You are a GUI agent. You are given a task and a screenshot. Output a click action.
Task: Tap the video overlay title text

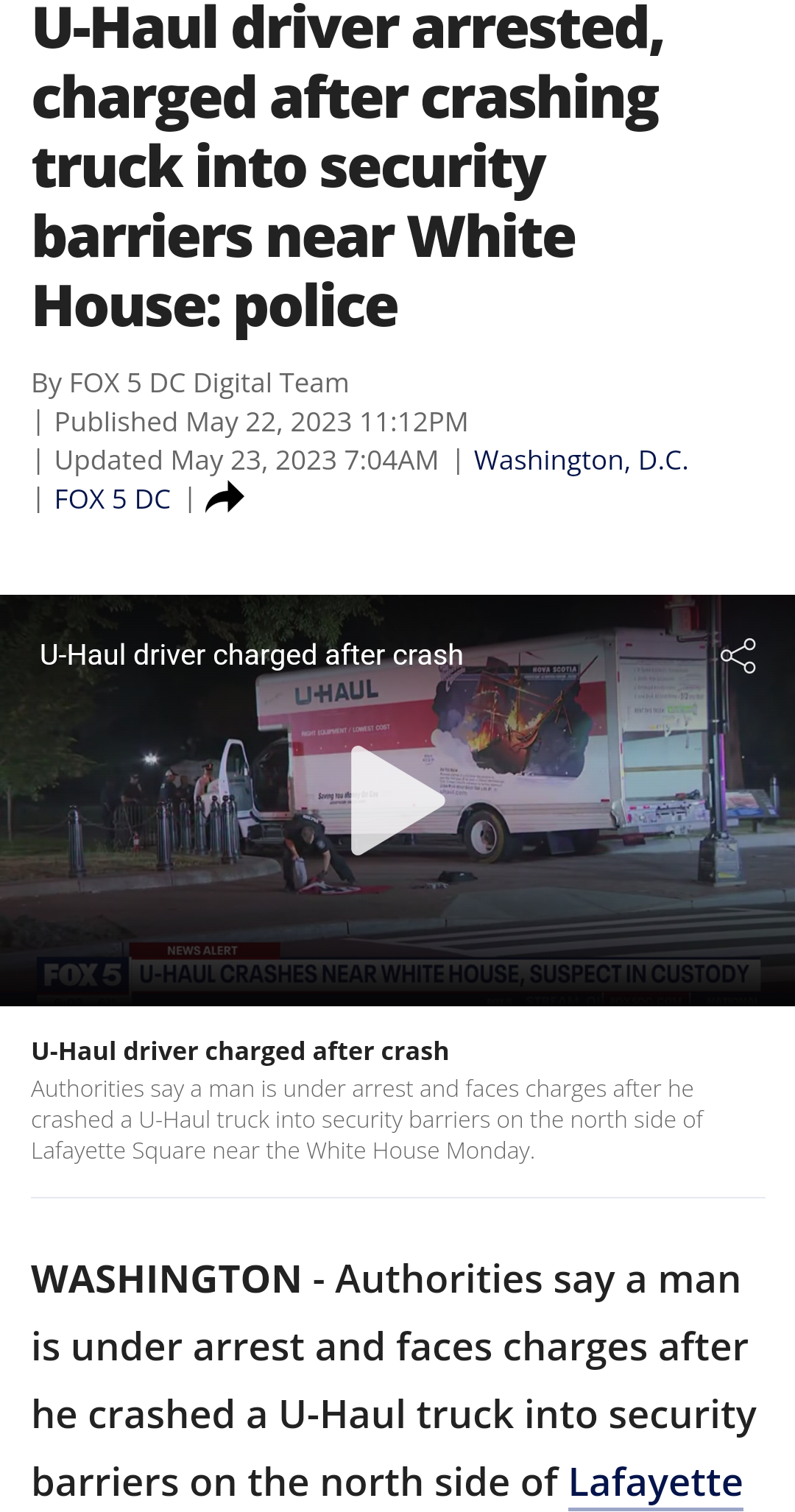[x=251, y=654]
